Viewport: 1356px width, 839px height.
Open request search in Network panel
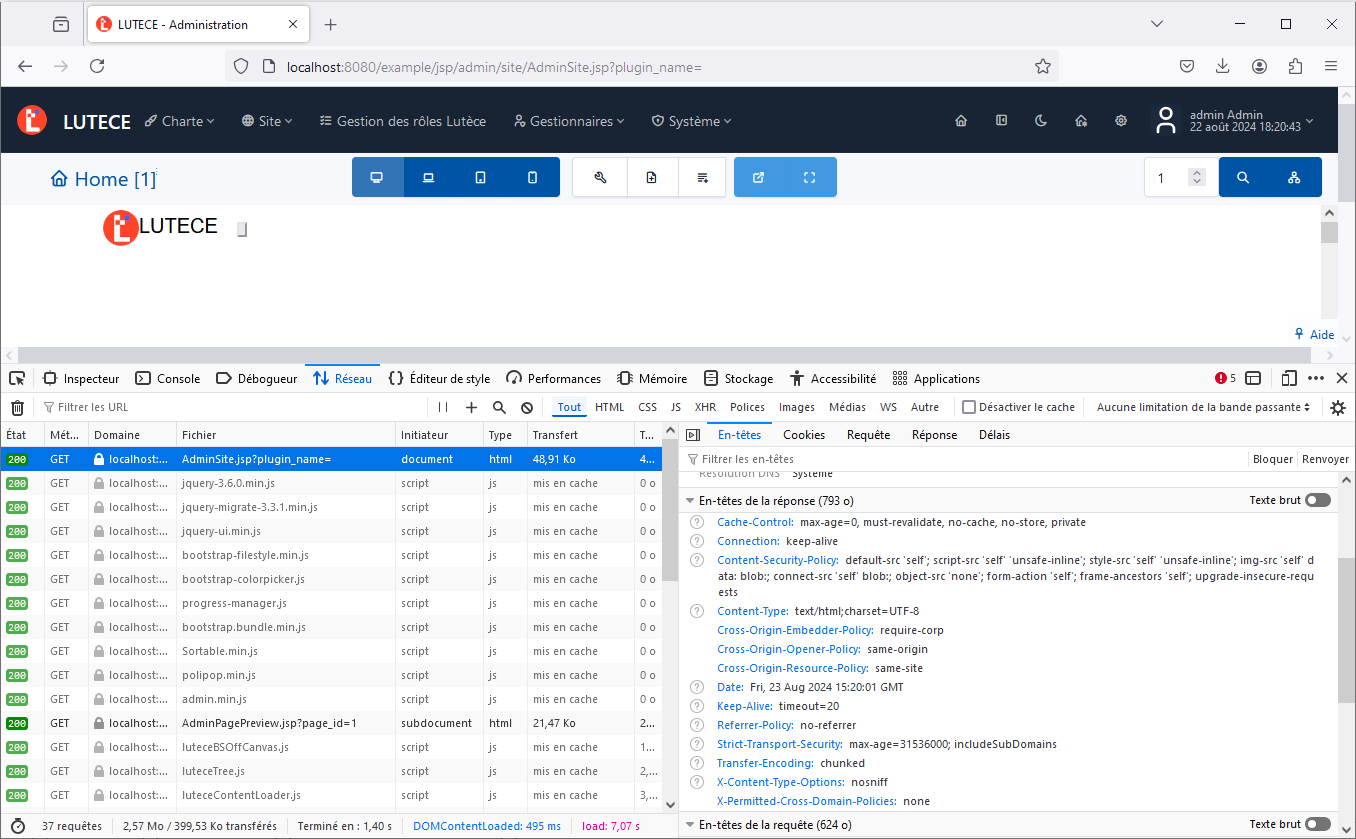497,407
